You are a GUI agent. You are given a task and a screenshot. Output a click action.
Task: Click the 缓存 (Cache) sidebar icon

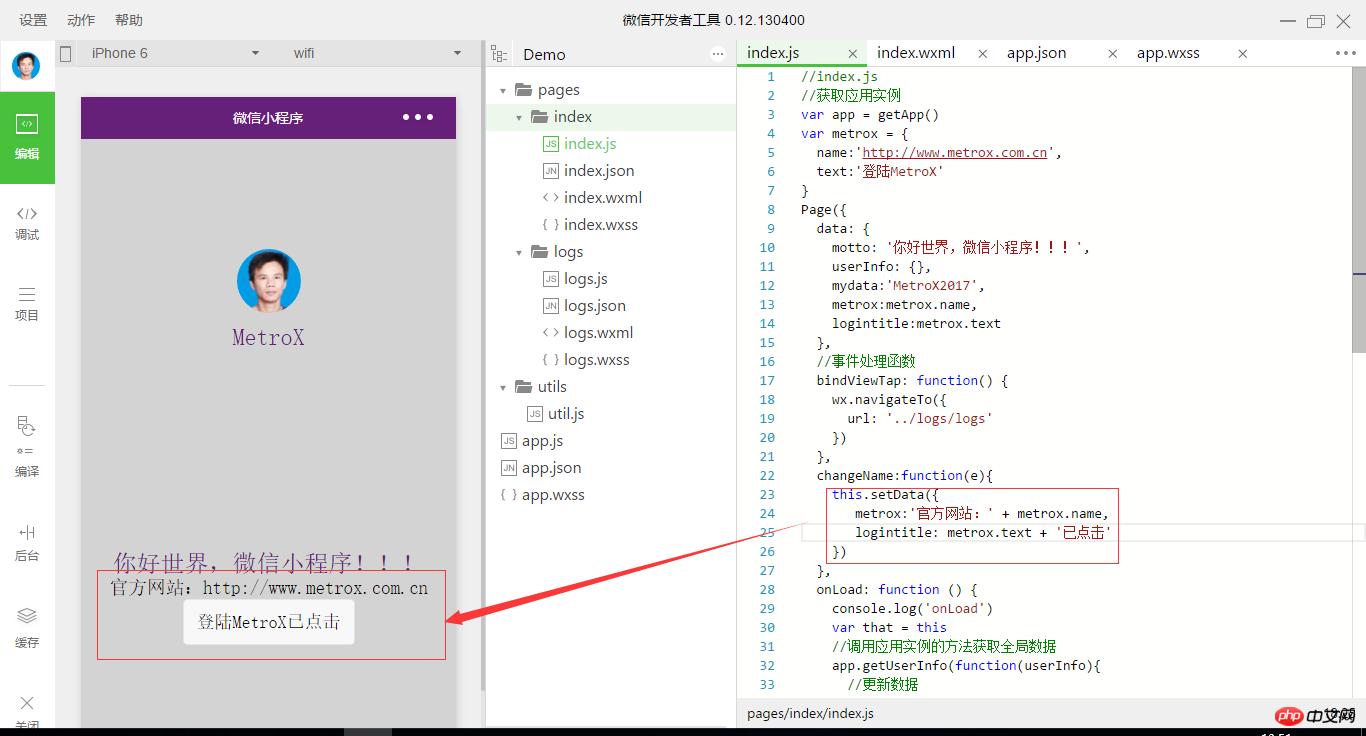point(27,627)
